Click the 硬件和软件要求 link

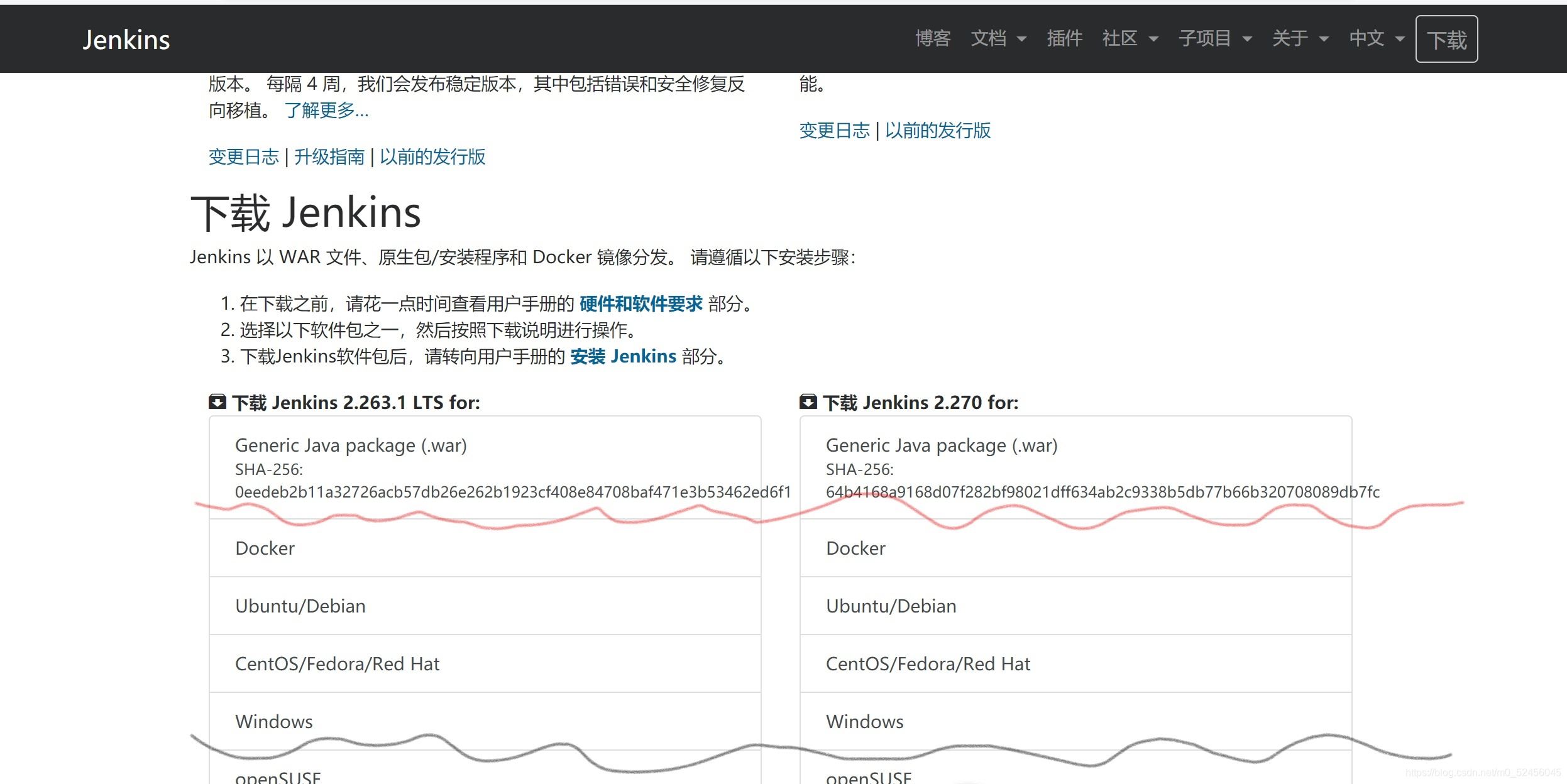click(x=641, y=304)
